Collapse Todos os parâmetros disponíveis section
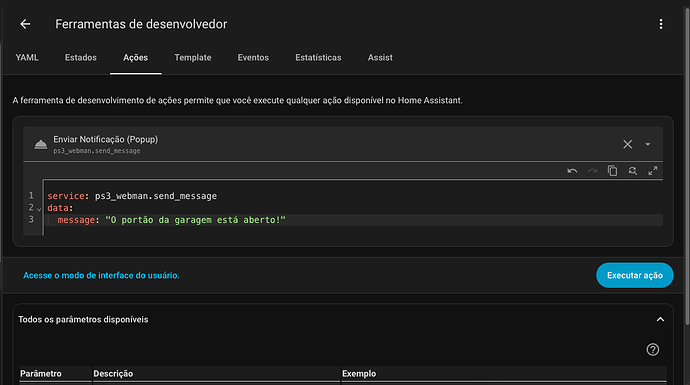 660,319
